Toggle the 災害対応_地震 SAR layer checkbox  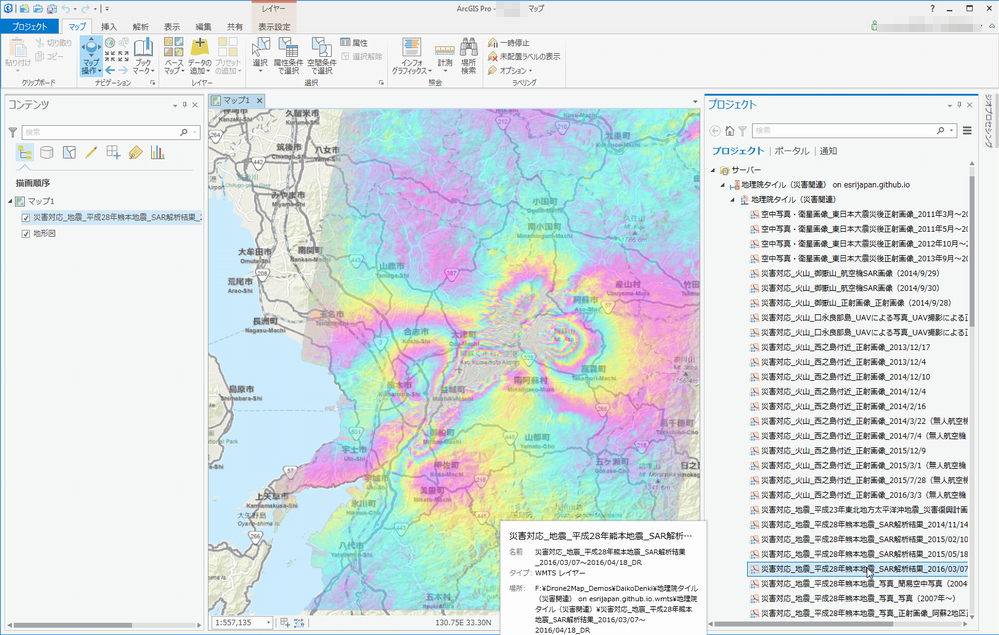[26, 217]
